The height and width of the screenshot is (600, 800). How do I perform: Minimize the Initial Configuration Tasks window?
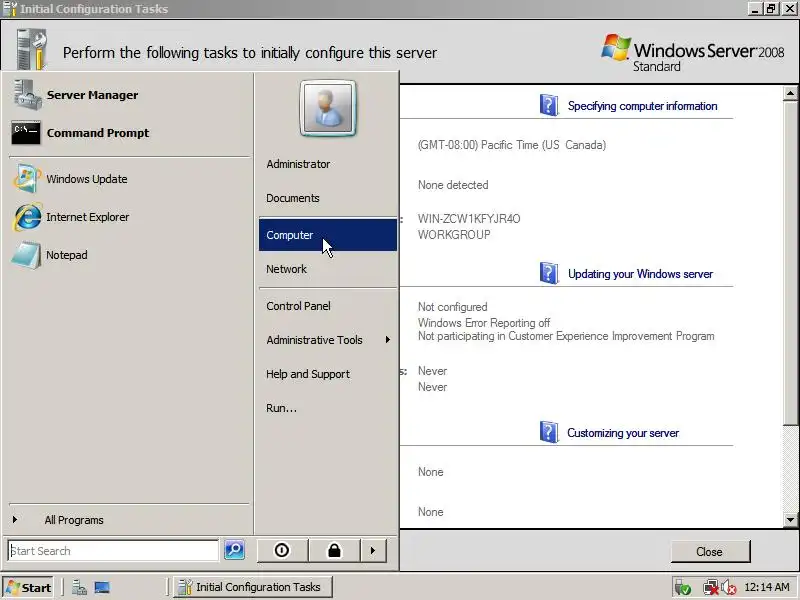[756, 9]
